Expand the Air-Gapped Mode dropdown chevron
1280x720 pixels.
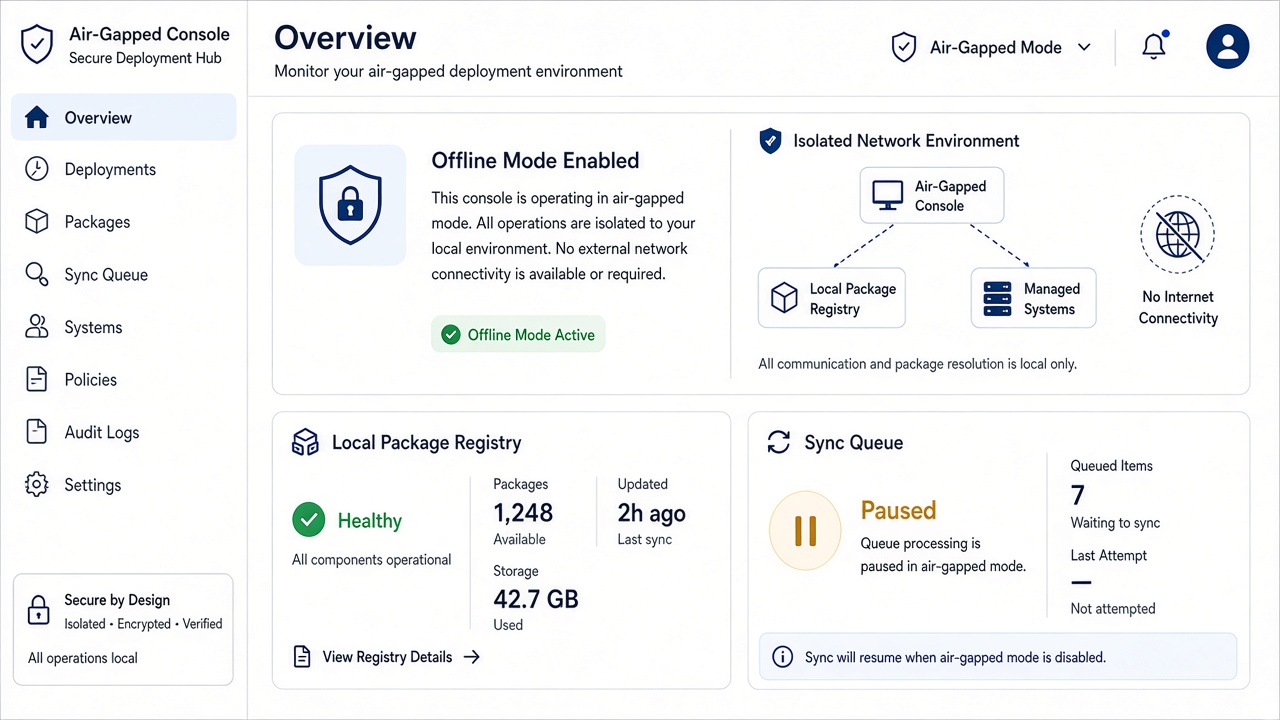(x=1084, y=47)
